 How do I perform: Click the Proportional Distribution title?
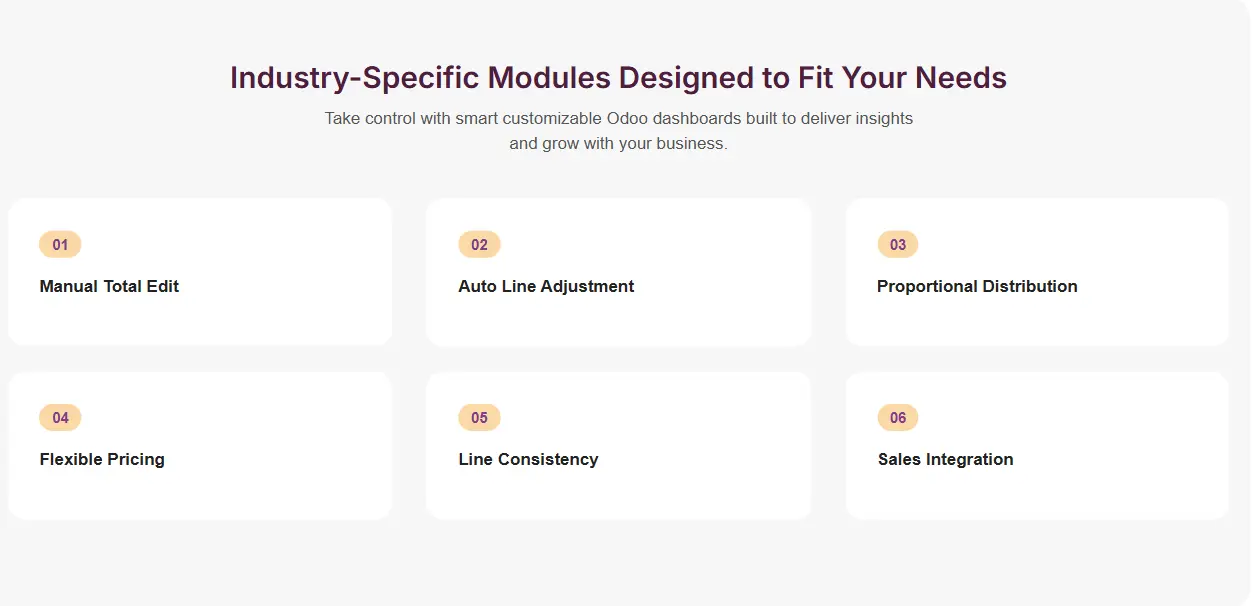[977, 286]
